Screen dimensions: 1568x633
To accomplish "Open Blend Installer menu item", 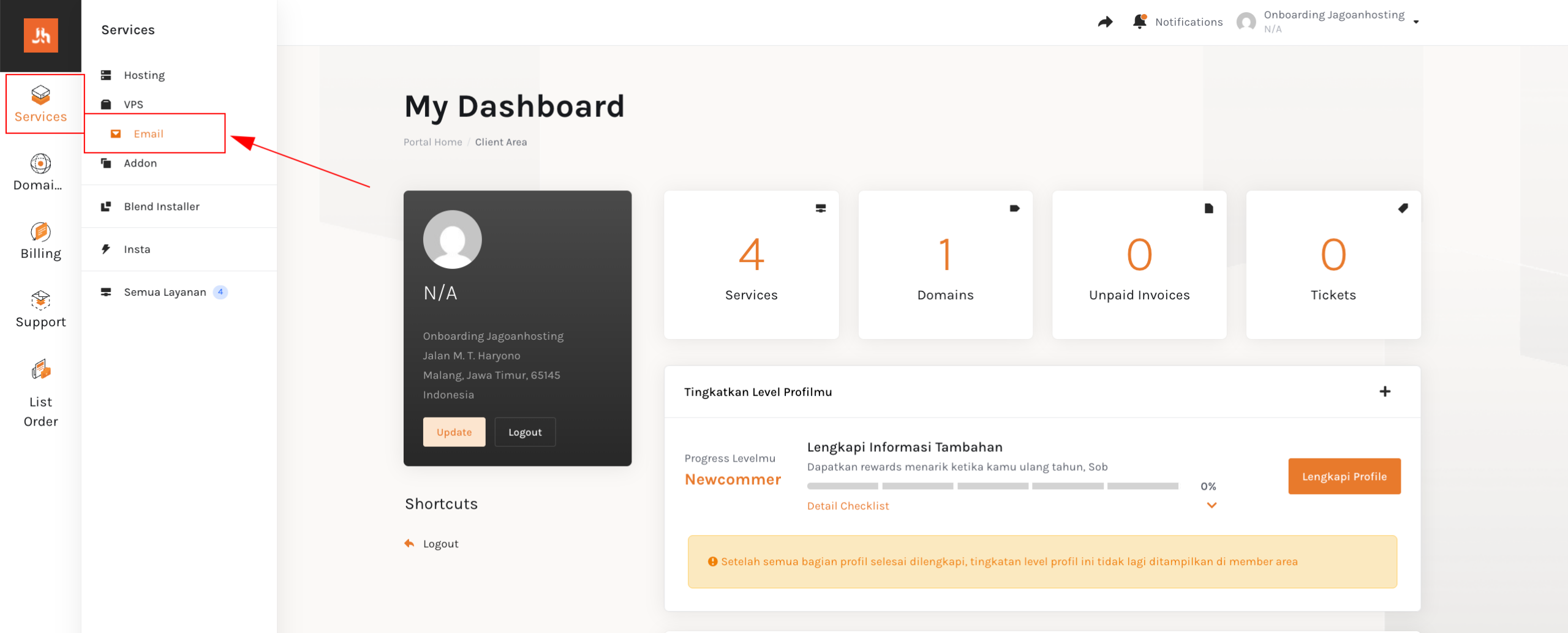I will 161,206.
